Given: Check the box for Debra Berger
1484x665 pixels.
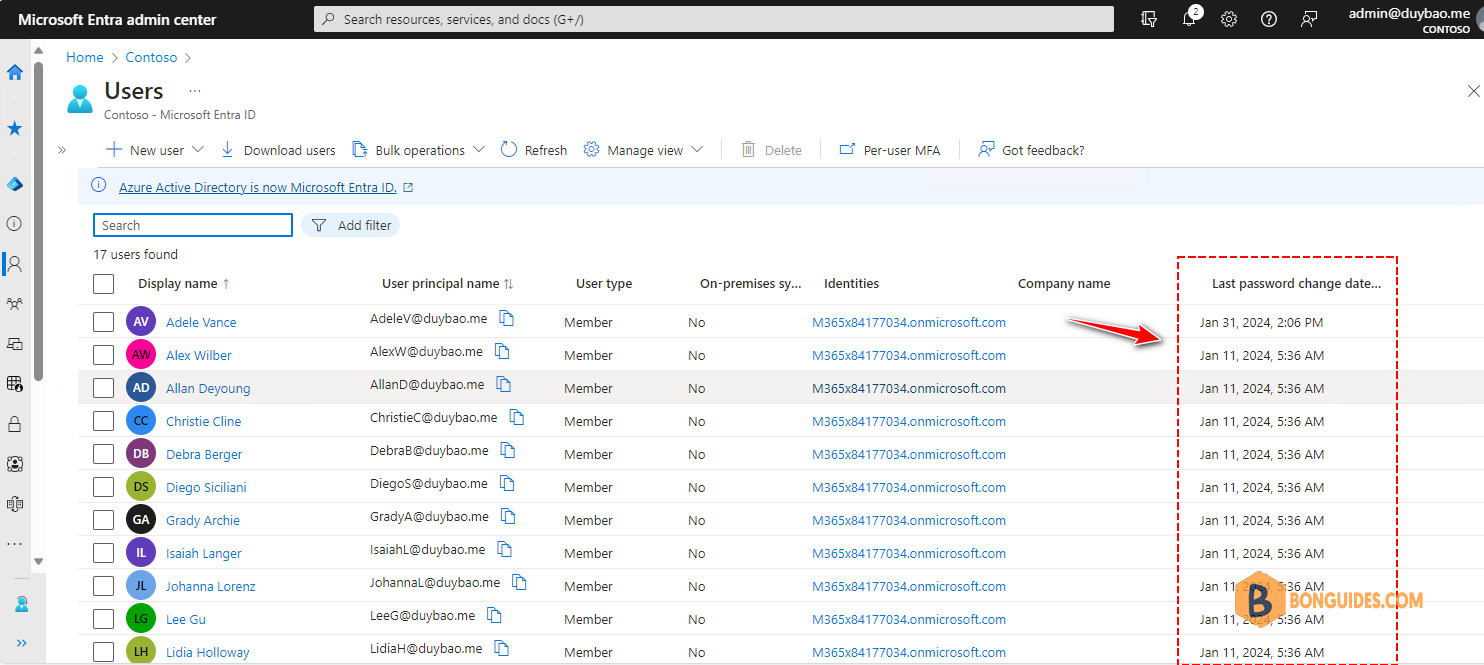Looking at the screenshot, I should (x=104, y=454).
